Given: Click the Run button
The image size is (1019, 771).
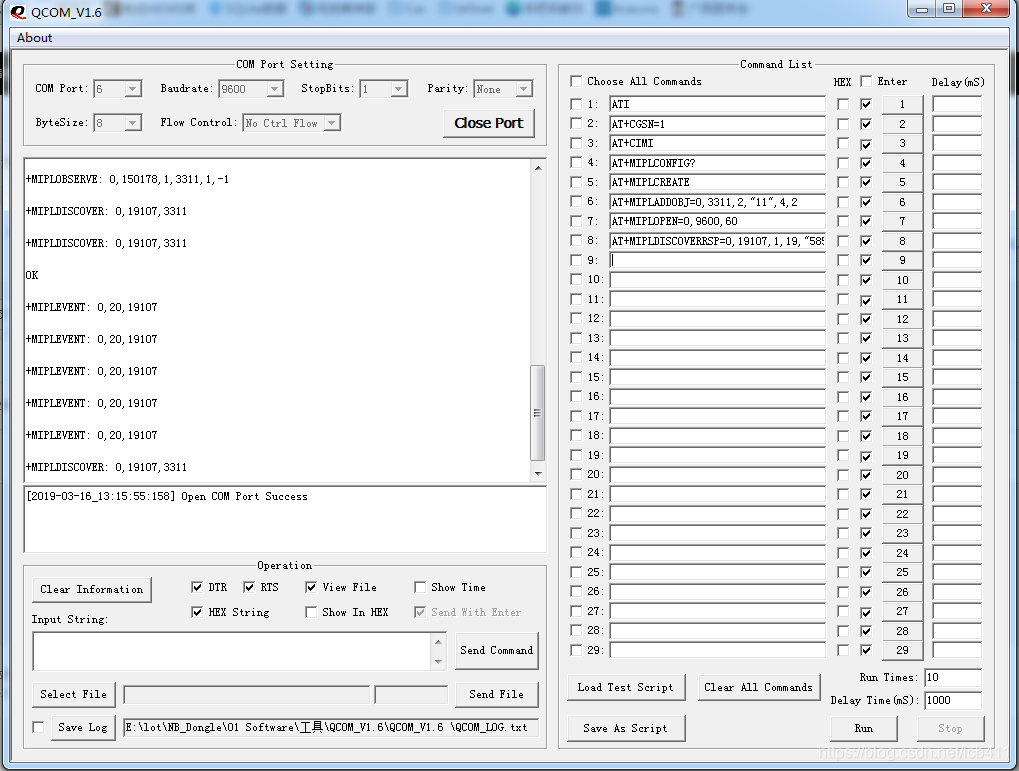Looking at the screenshot, I should [864, 728].
